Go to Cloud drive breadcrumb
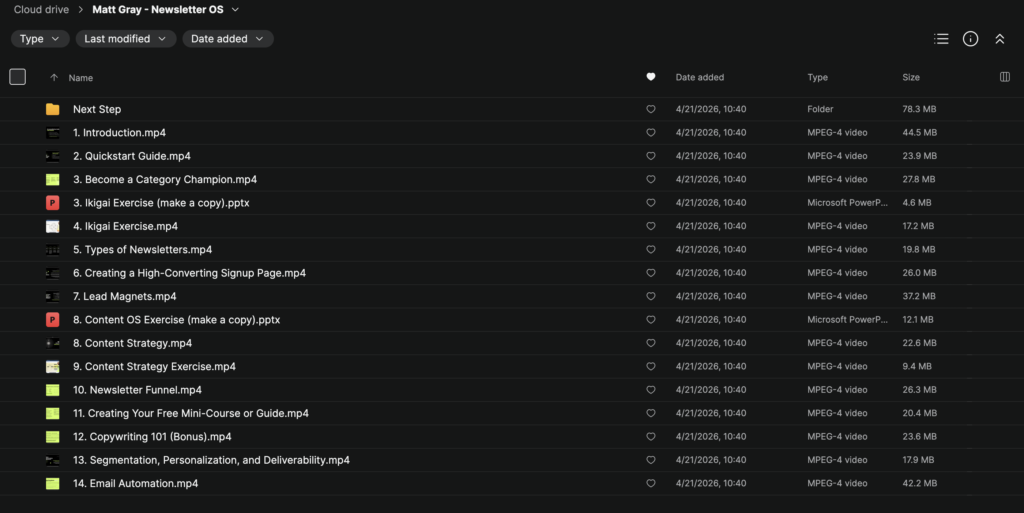Screen dimensions: 1024x513 click(x=41, y=10)
